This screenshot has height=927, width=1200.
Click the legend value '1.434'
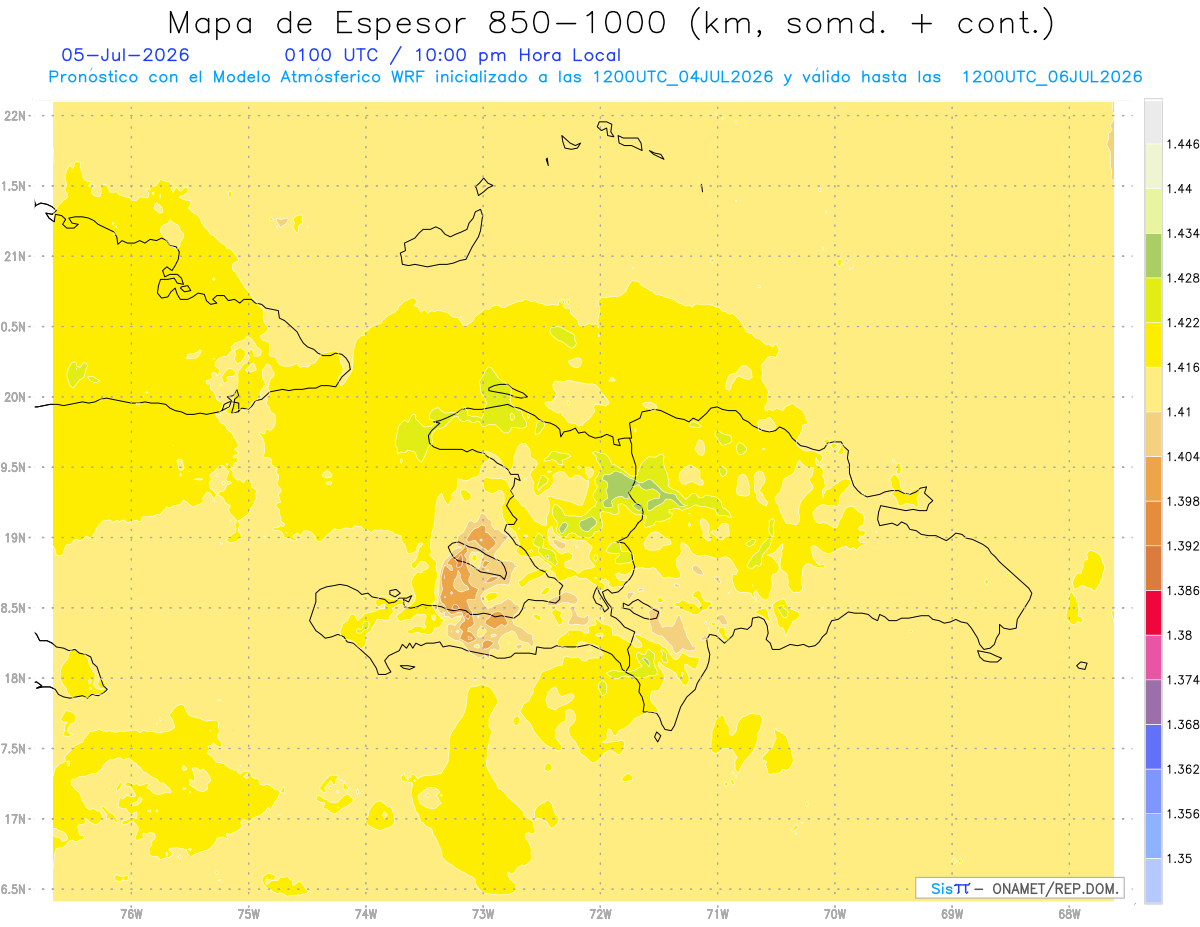coord(1183,233)
